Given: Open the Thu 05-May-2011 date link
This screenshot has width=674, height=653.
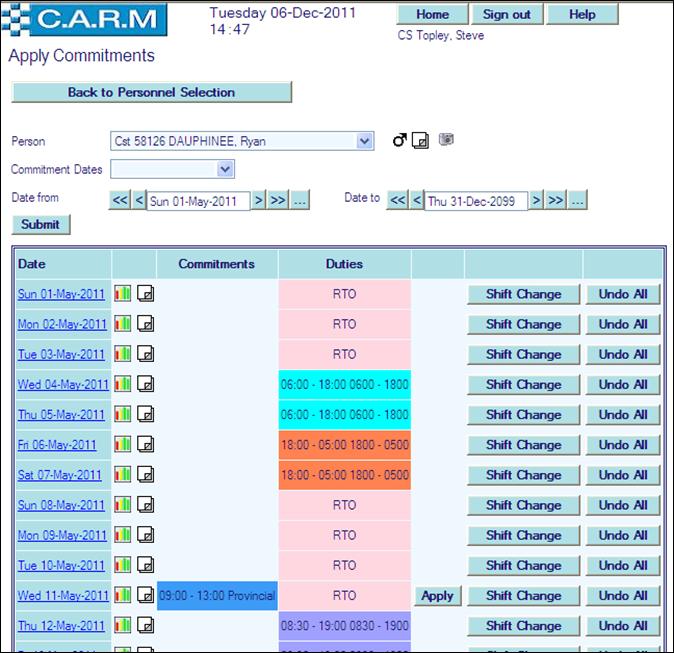Looking at the screenshot, I should click(61, 415).
